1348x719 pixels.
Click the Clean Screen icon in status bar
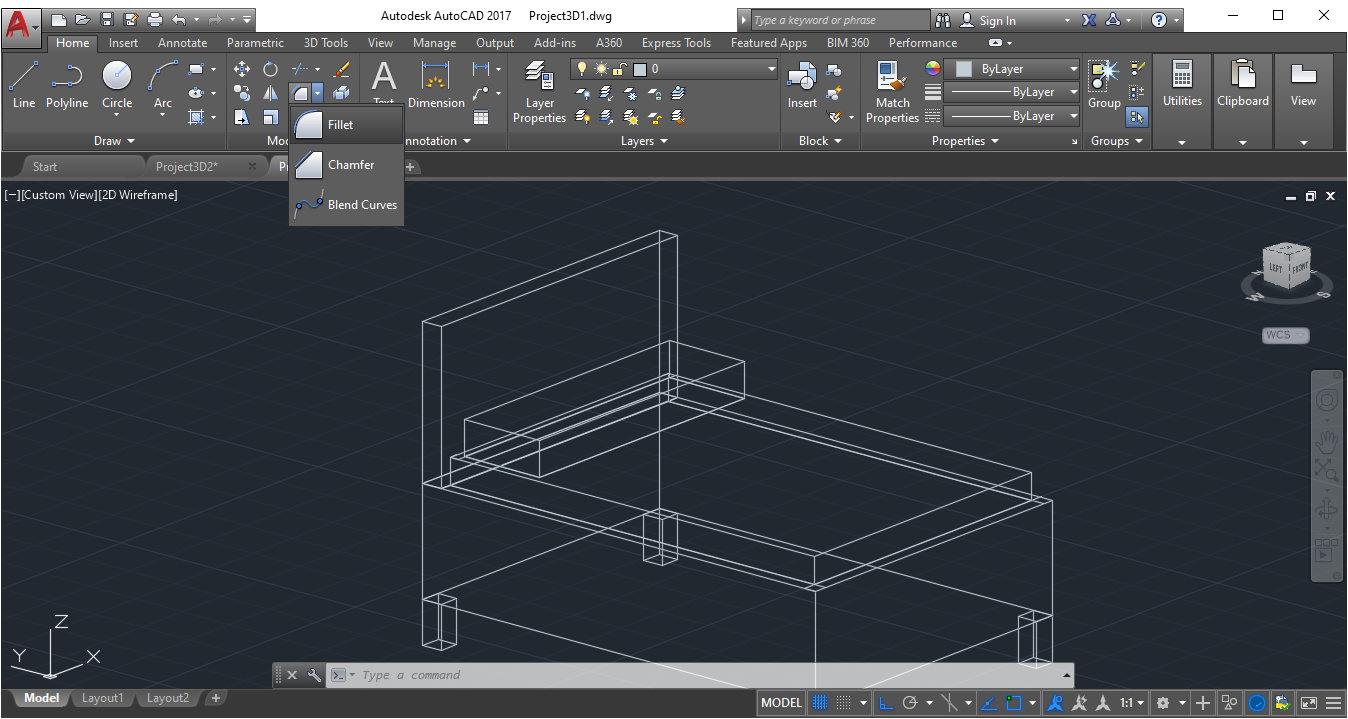point(1308,703)
